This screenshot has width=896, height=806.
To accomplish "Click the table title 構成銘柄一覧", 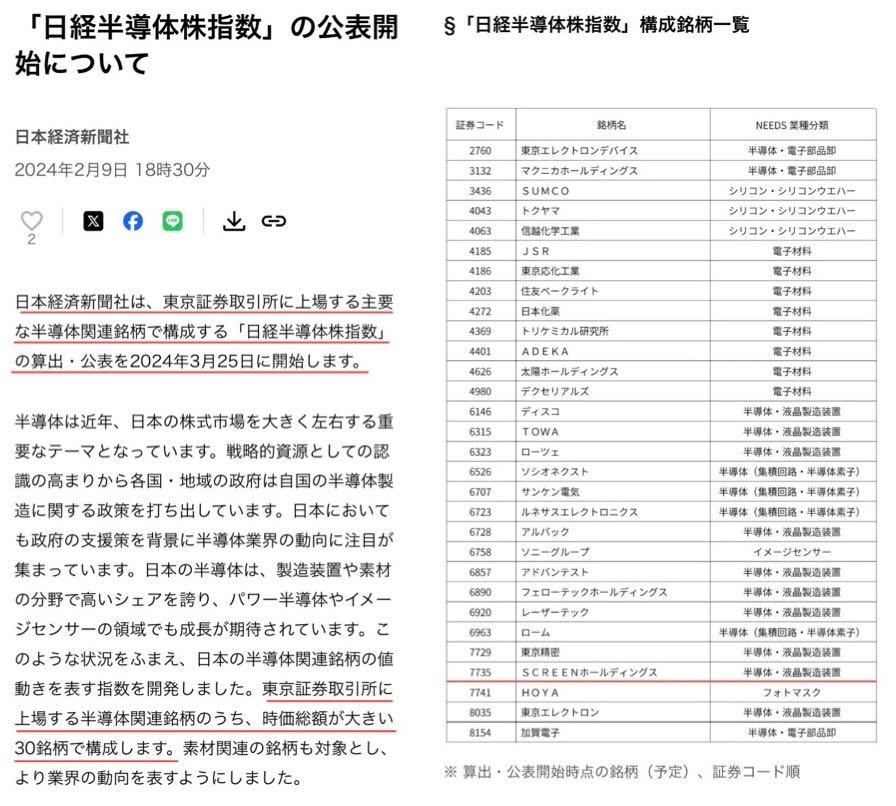I will [694, 25].
